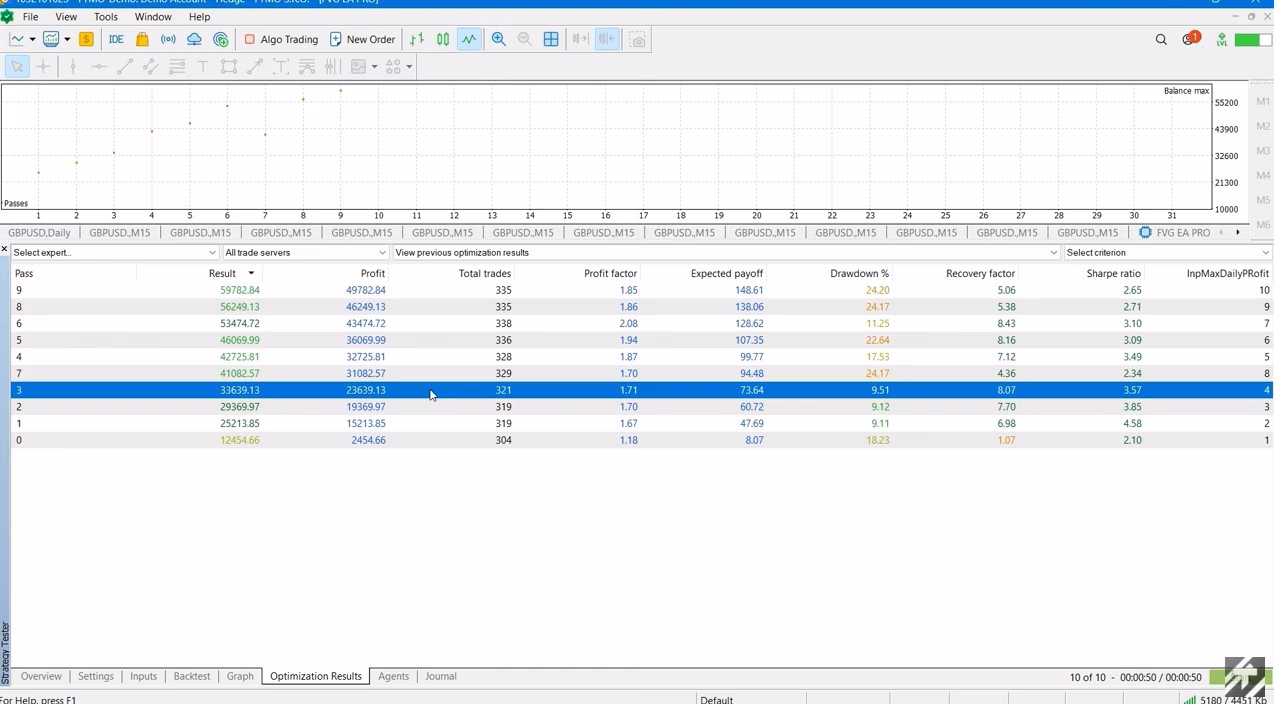Click the radar with green plus icon
This screenshot has width=1274, height=704.
click(221, 39)
